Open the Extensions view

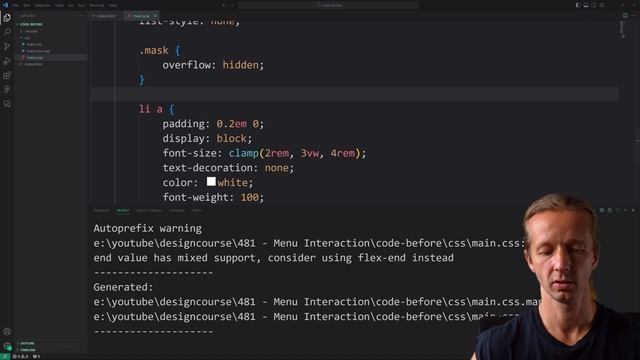(7, 76)
